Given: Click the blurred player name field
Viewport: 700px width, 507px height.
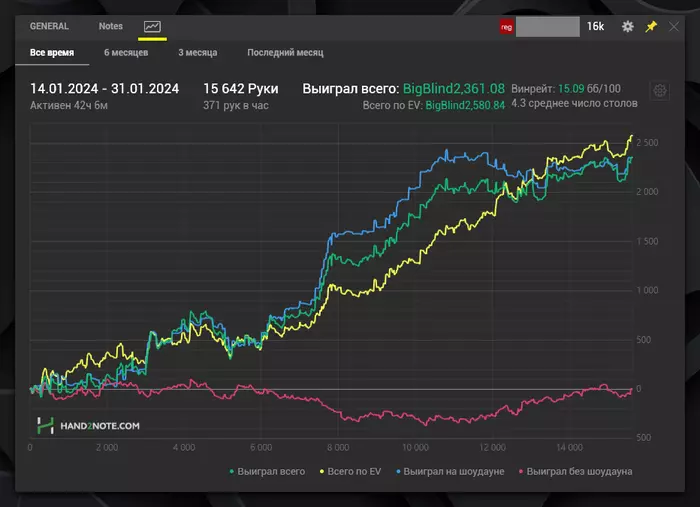Looking at the screenshot, I should [x=548, y=27].
